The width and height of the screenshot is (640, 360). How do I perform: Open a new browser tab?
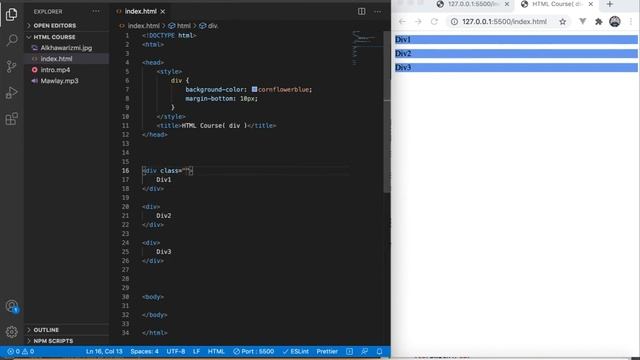(x=610, y=4)
